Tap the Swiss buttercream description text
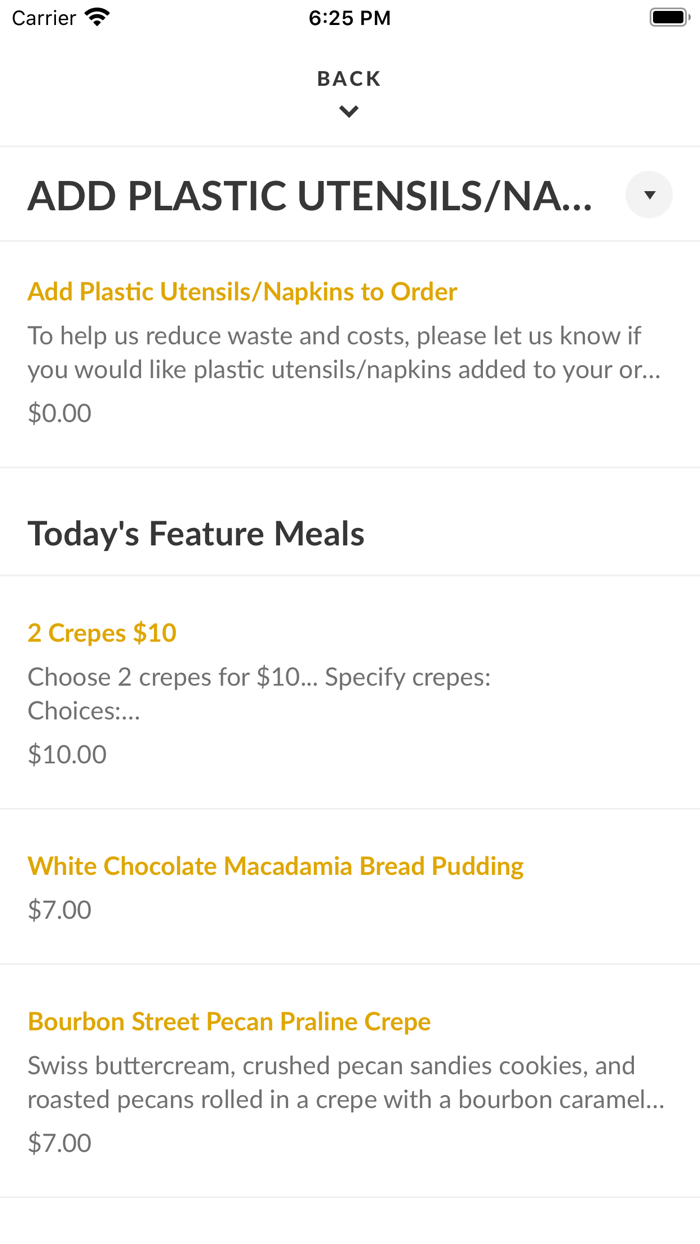This screenshot has height=1244, width=700. [345, 1083]
